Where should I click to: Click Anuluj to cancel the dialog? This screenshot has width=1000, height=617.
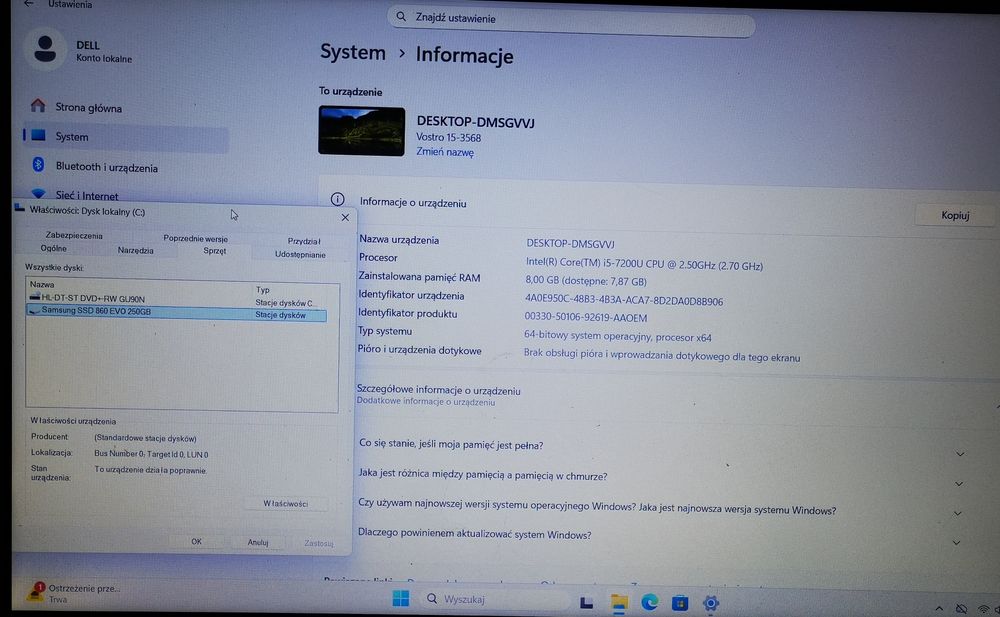tap(258, 542)
